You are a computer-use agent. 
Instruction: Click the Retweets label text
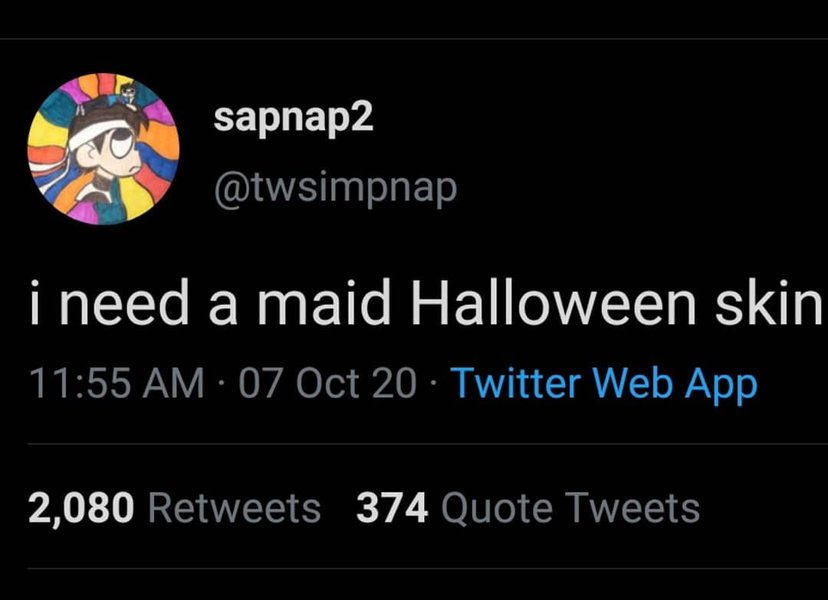pos(234,508)
